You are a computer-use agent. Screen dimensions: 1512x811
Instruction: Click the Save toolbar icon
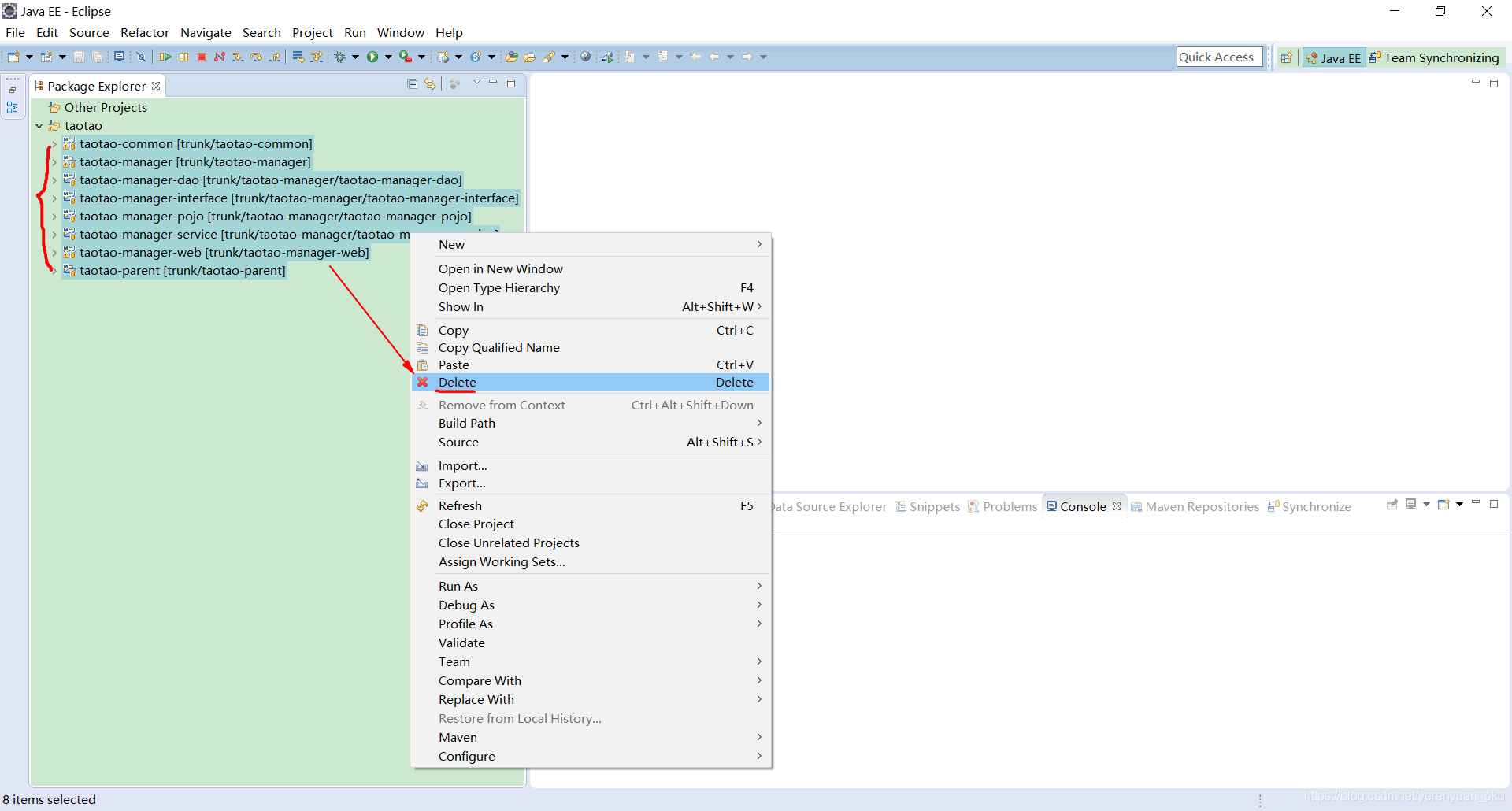coord(79,57)
